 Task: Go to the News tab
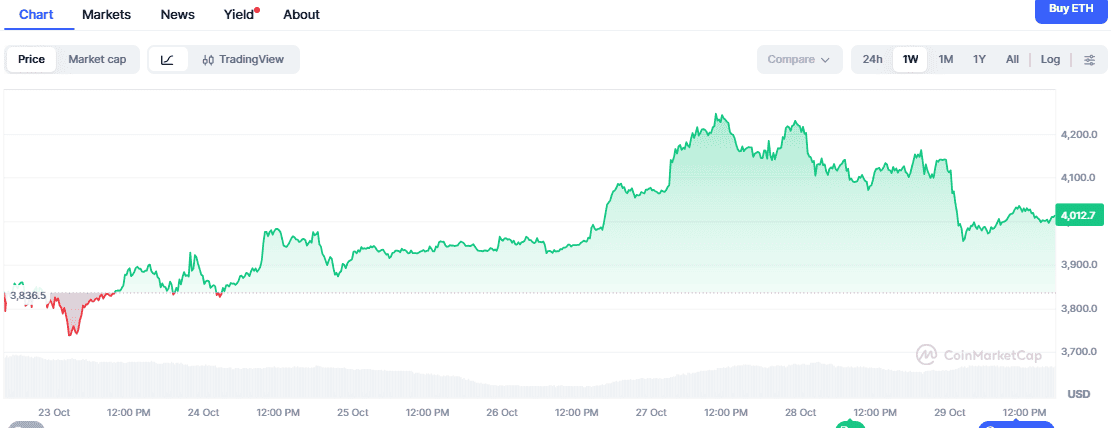point(177,14)
